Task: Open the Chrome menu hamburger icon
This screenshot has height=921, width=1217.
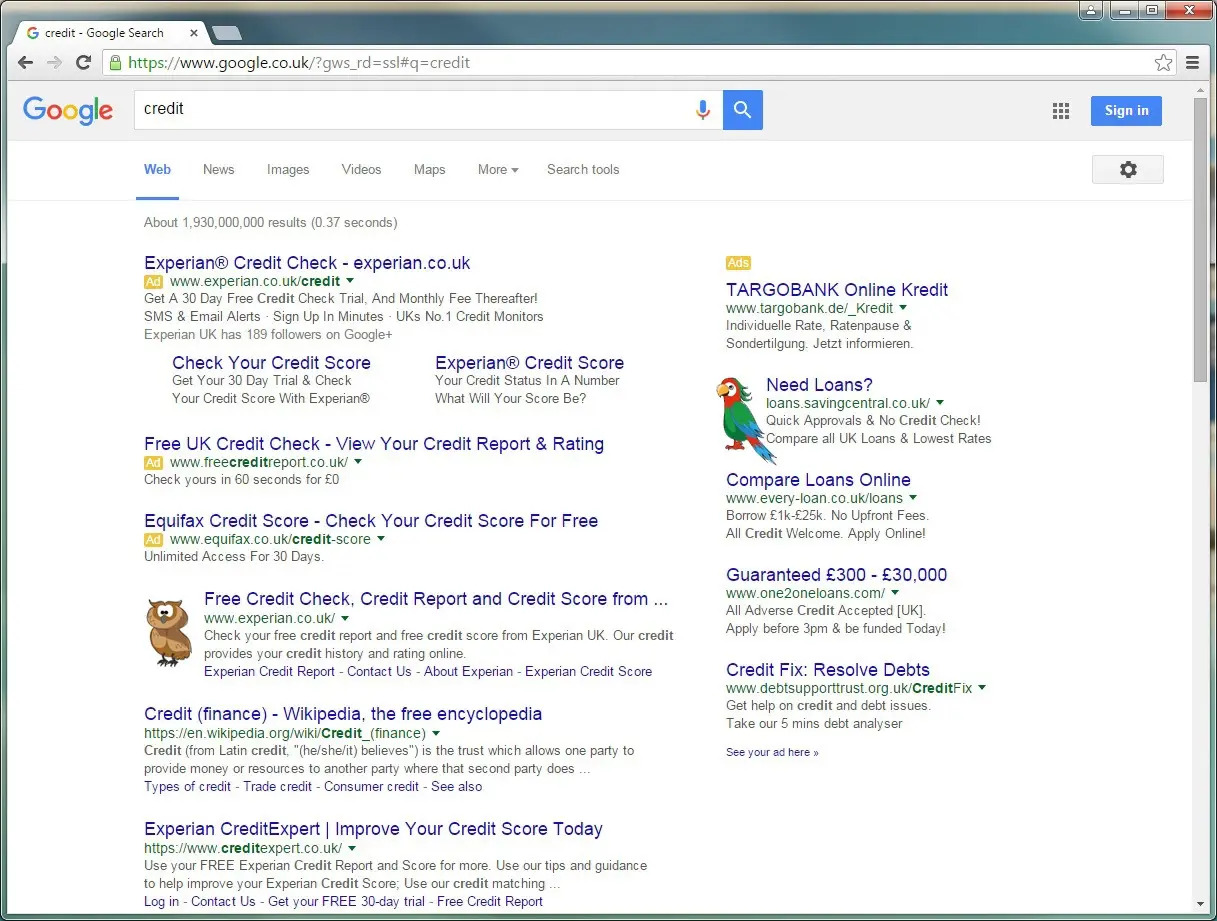Action: click(1192, 62)
